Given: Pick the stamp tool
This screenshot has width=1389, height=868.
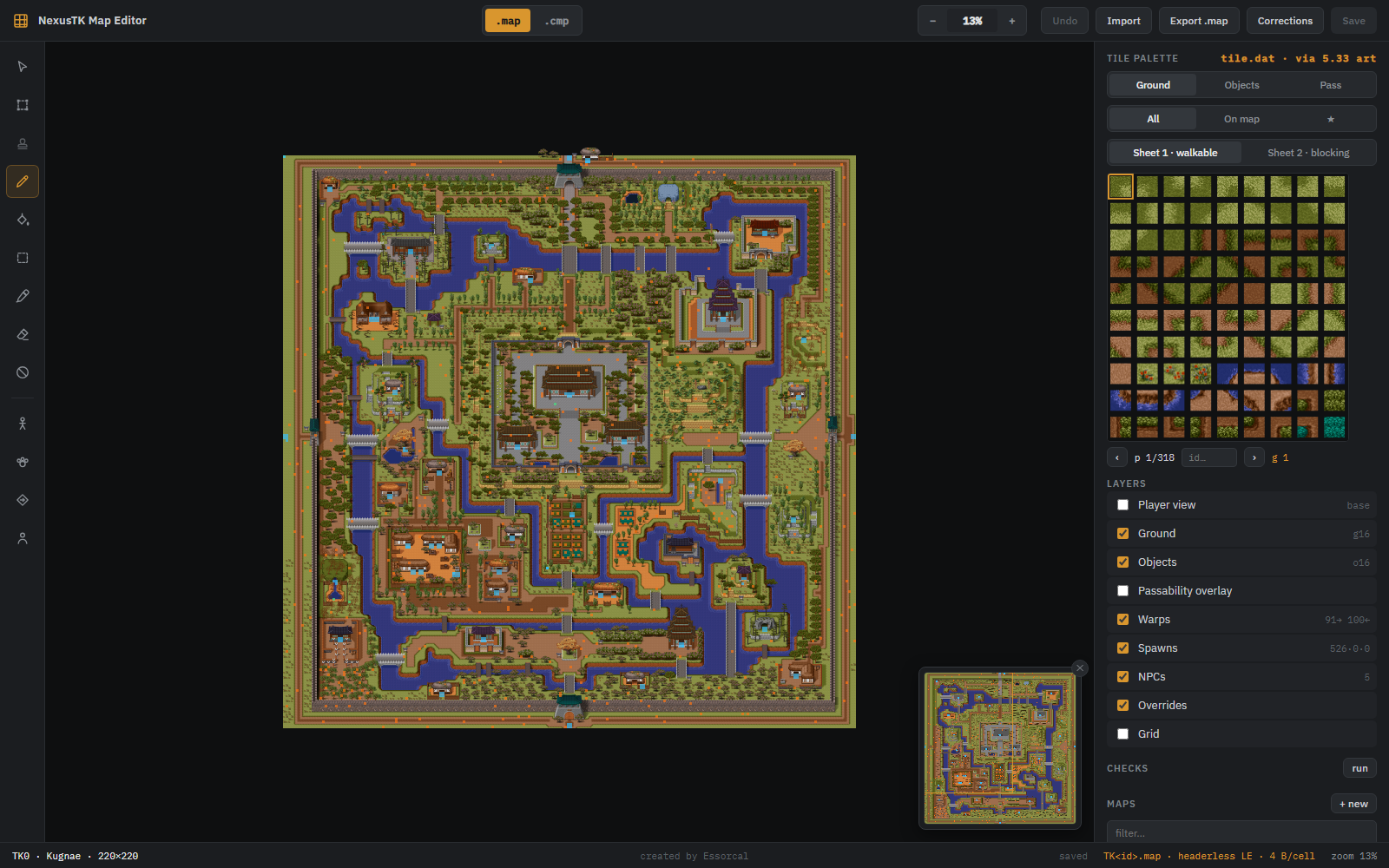Looking at the screenshot, I should (x=23, y=143).
